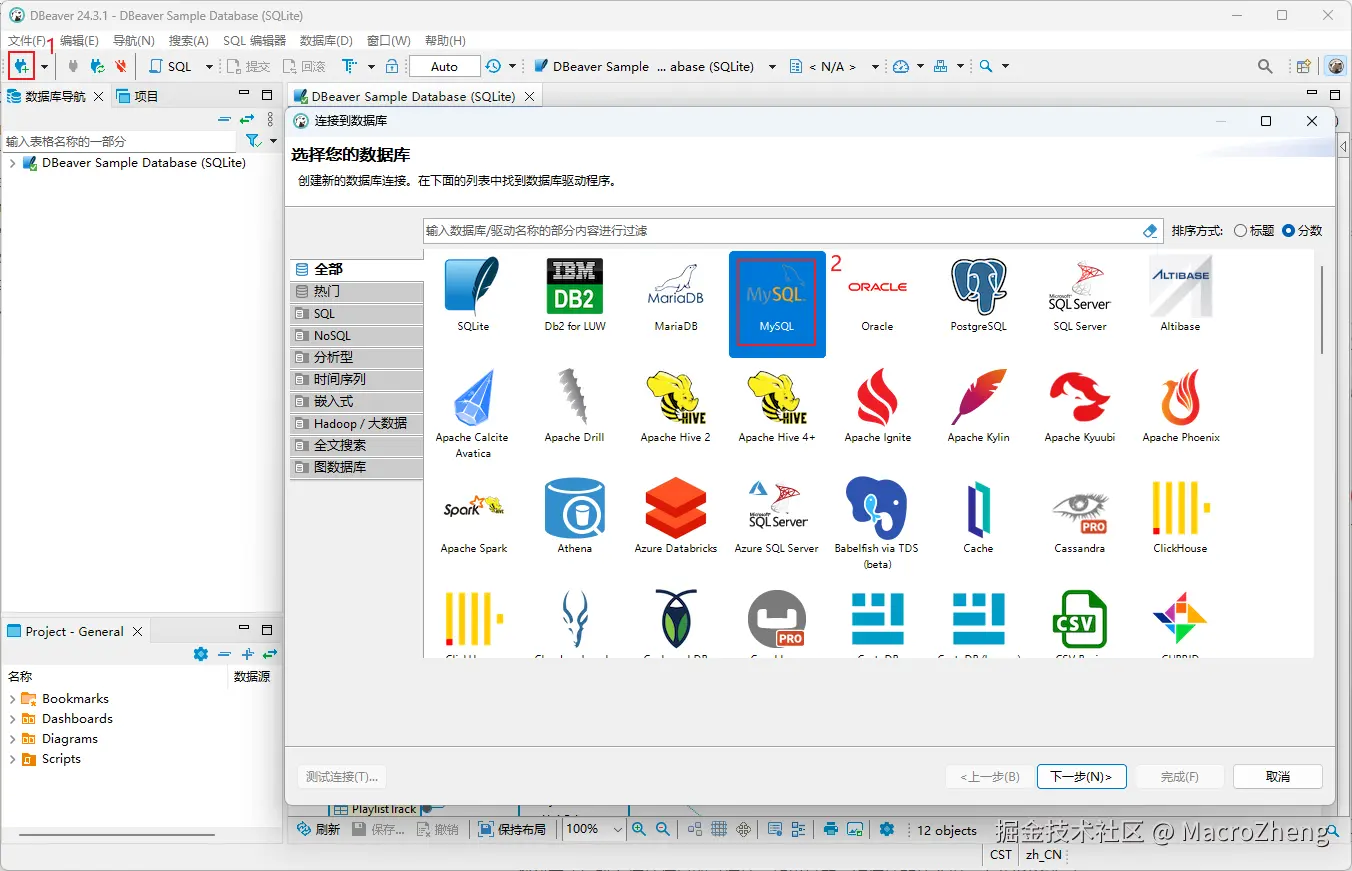Click the red disconnect plug icon

coord(120,66)
